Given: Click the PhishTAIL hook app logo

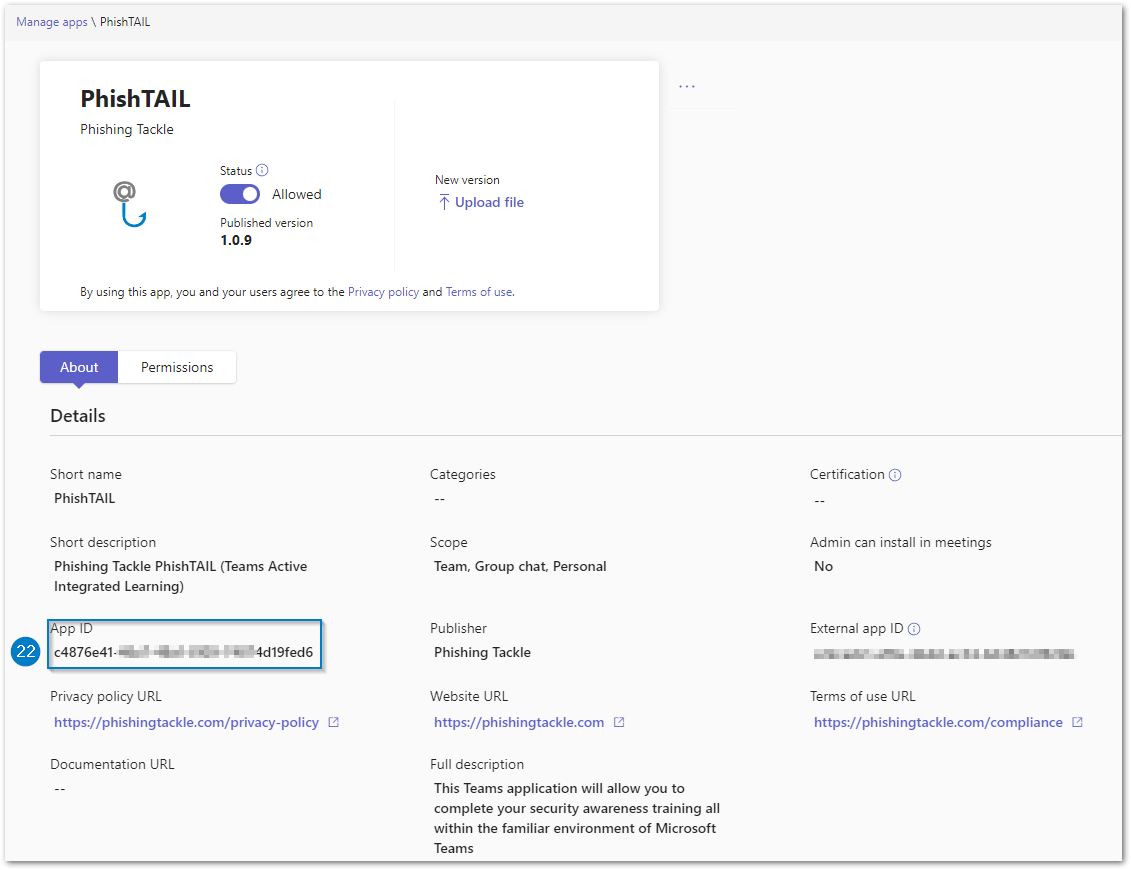Looking at the screenshot, I should coord(130,204).
